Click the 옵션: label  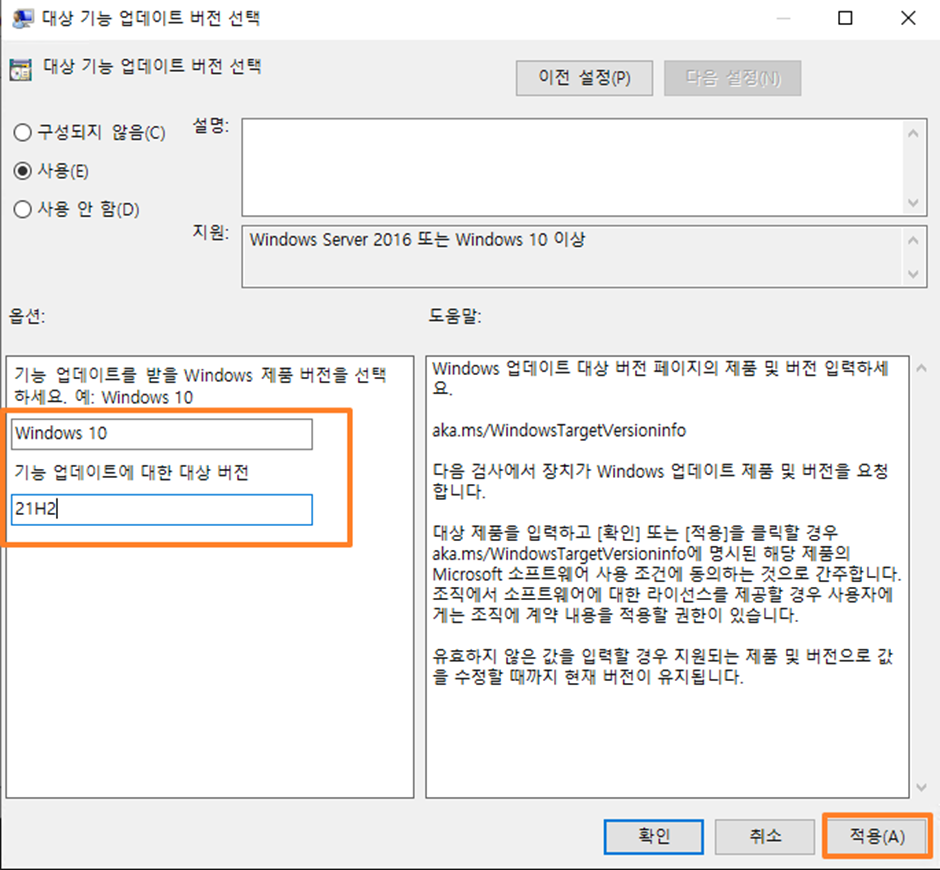click(x=27, y=316)
